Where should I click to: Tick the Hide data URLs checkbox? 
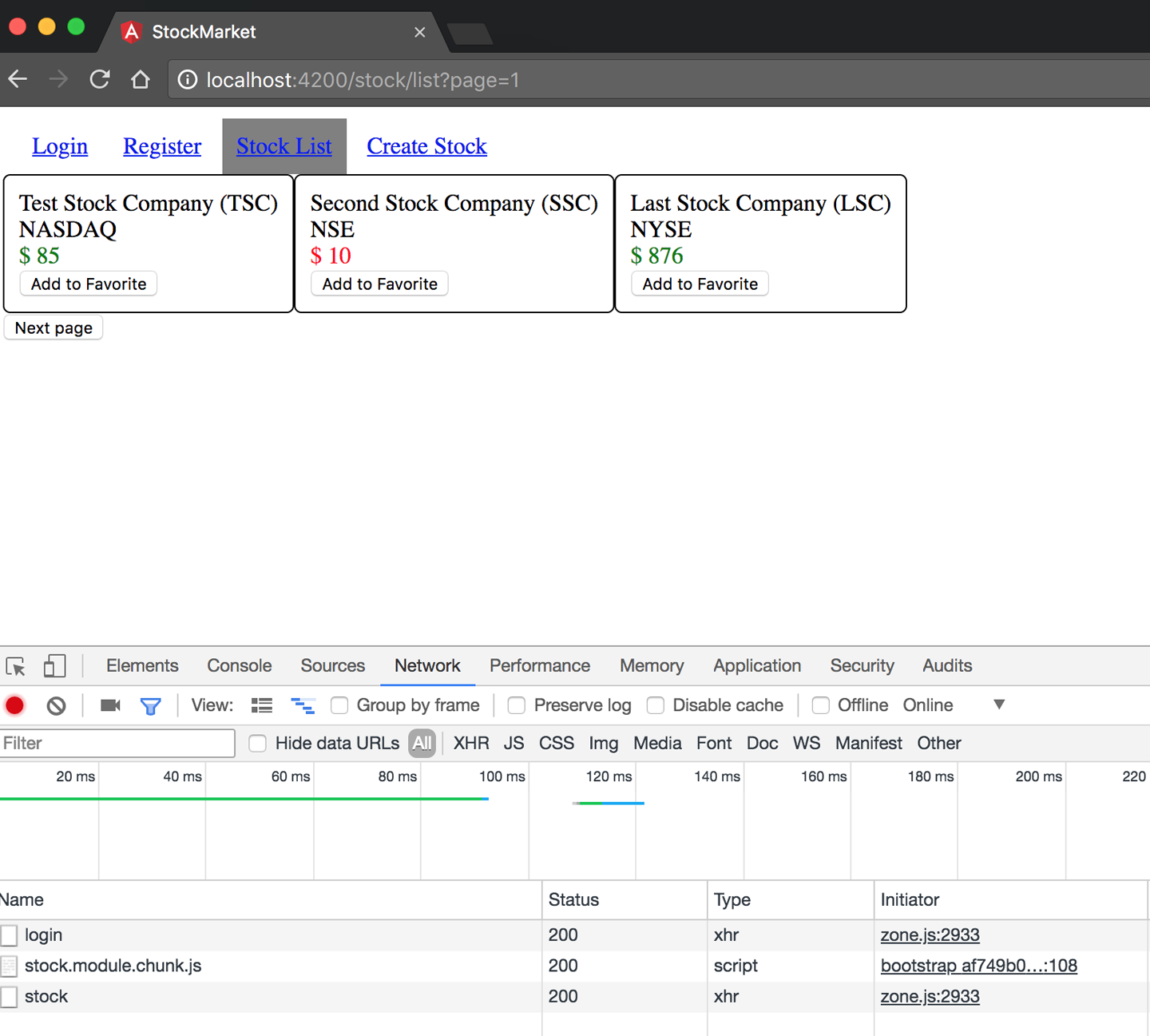pyautogui.click(x=257, y=744)
